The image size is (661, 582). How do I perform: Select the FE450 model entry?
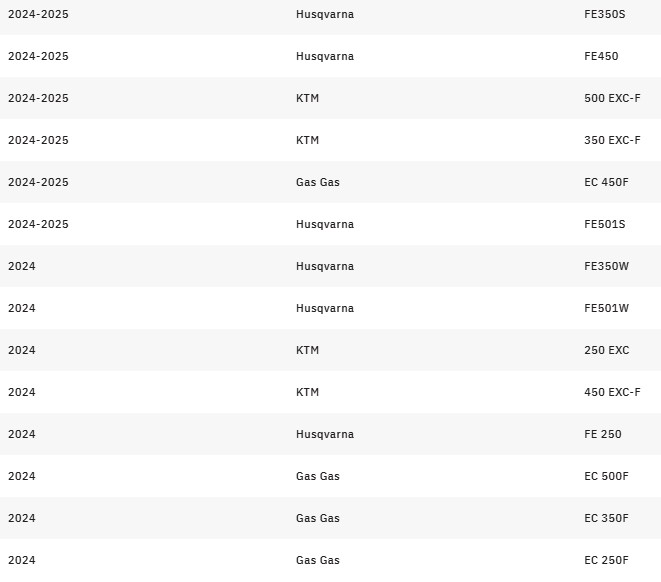(601, 57)
